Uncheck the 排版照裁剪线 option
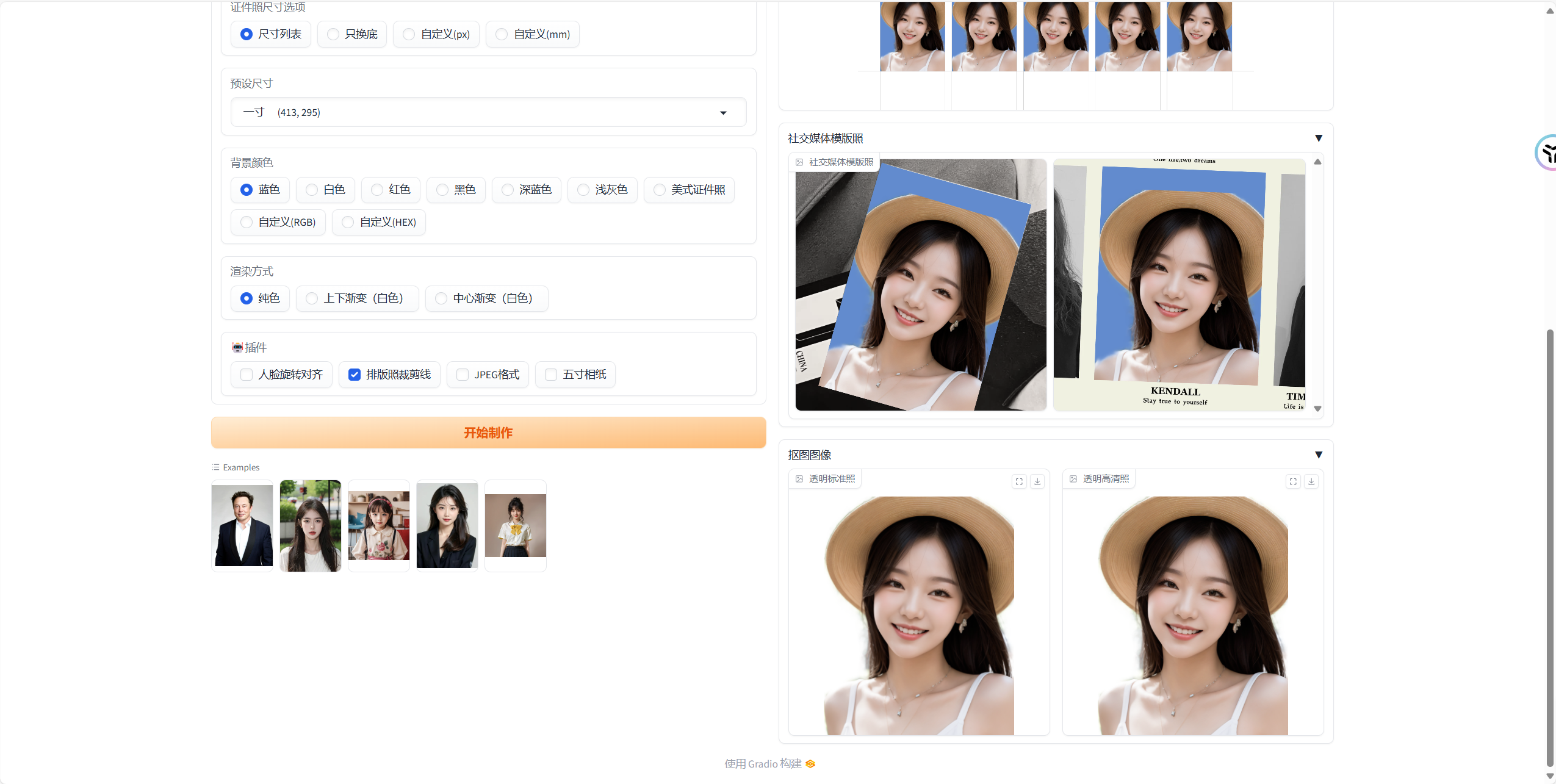The width and height of the screenshot is (1556, 784). coord(355,375)
